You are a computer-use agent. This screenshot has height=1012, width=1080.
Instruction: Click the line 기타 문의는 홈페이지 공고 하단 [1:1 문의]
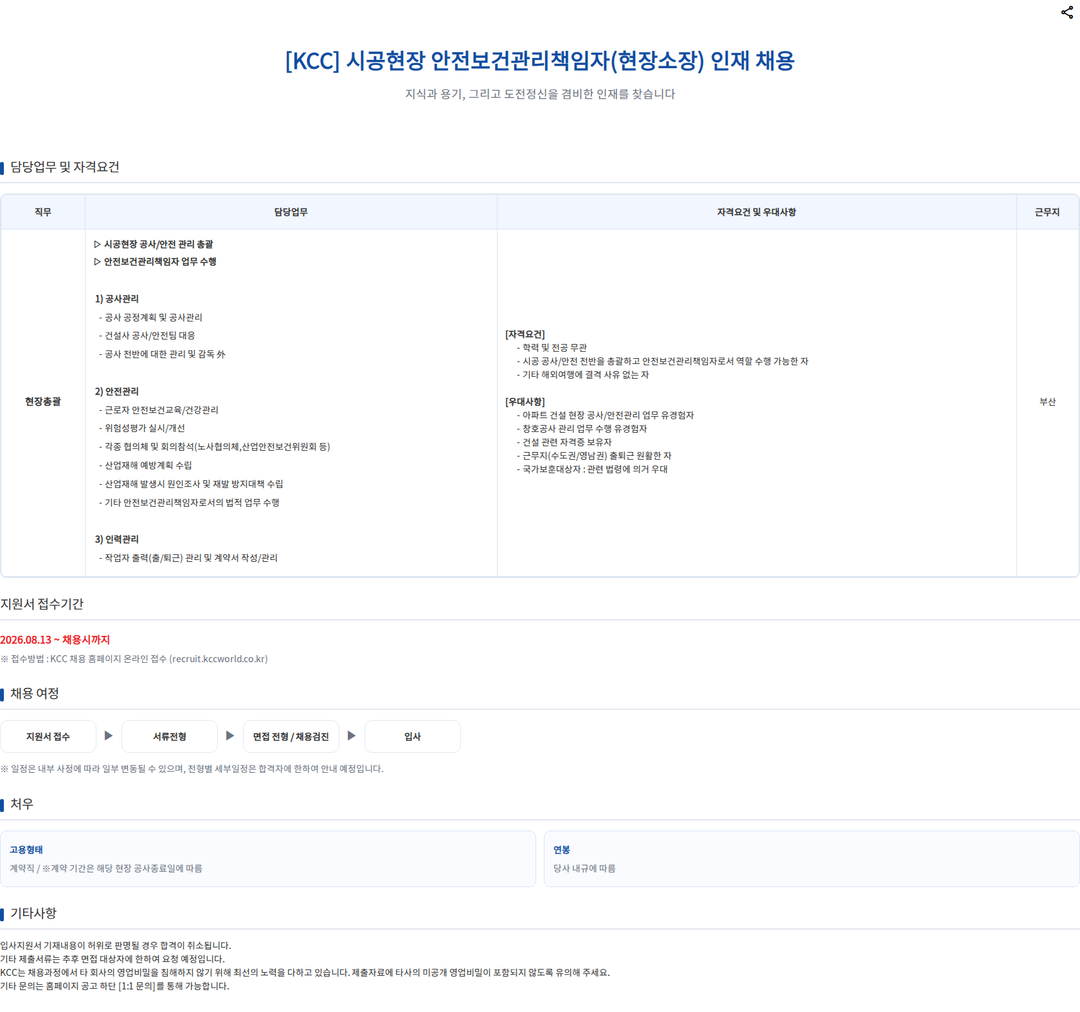114,987
